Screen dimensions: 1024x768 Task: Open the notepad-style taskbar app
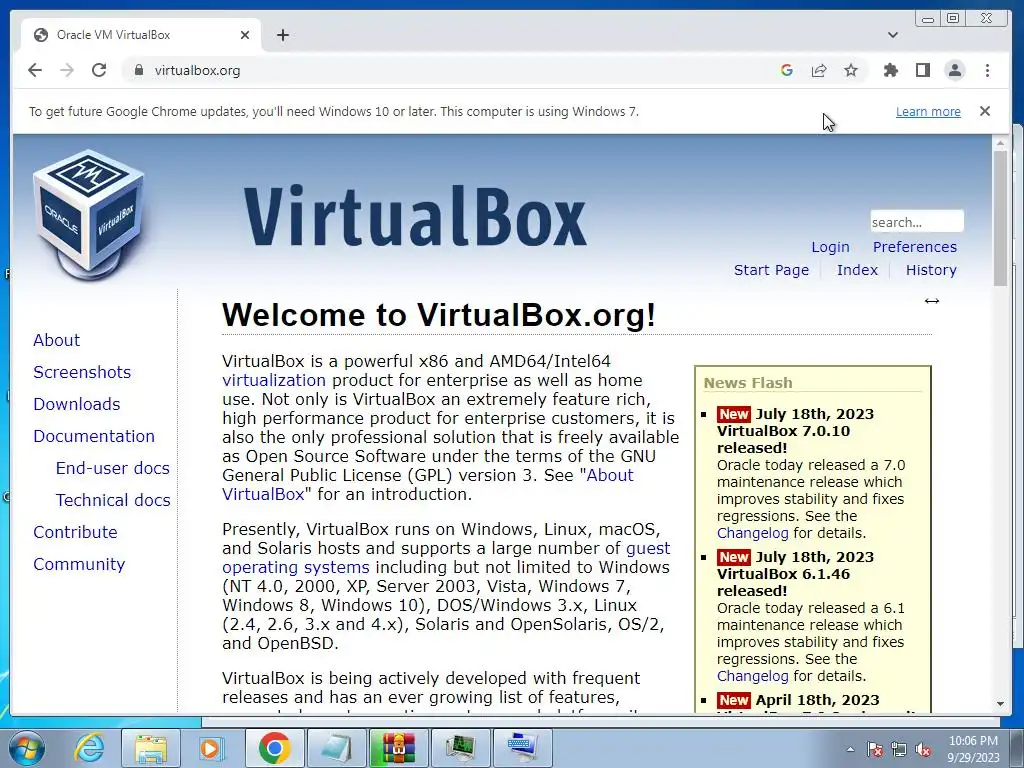tap(336, 748)
